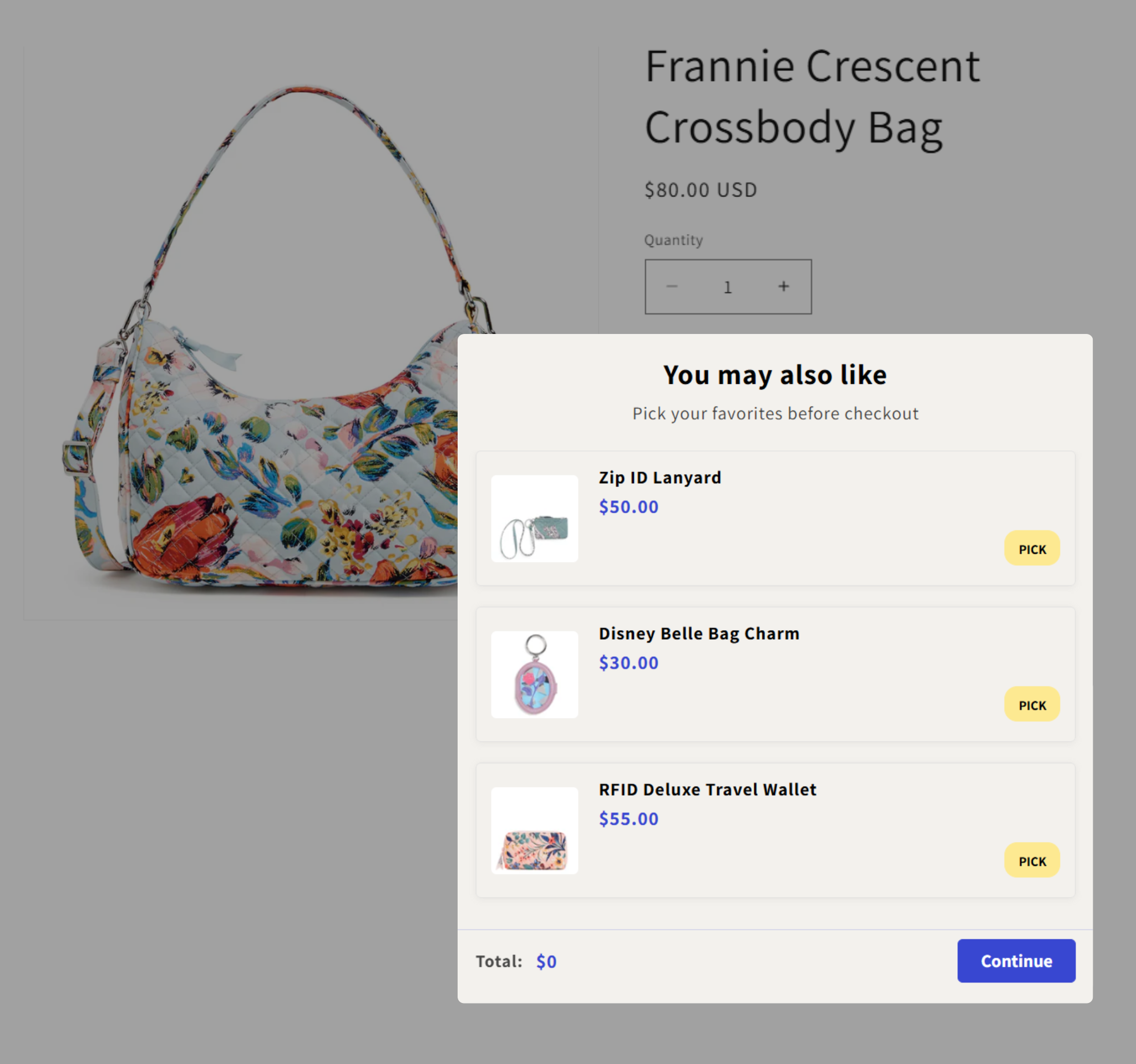Increase quantity with the plus icon
Image resolution: width=1136 pixels, height=1064 pixels.
(x=783, y=286)
